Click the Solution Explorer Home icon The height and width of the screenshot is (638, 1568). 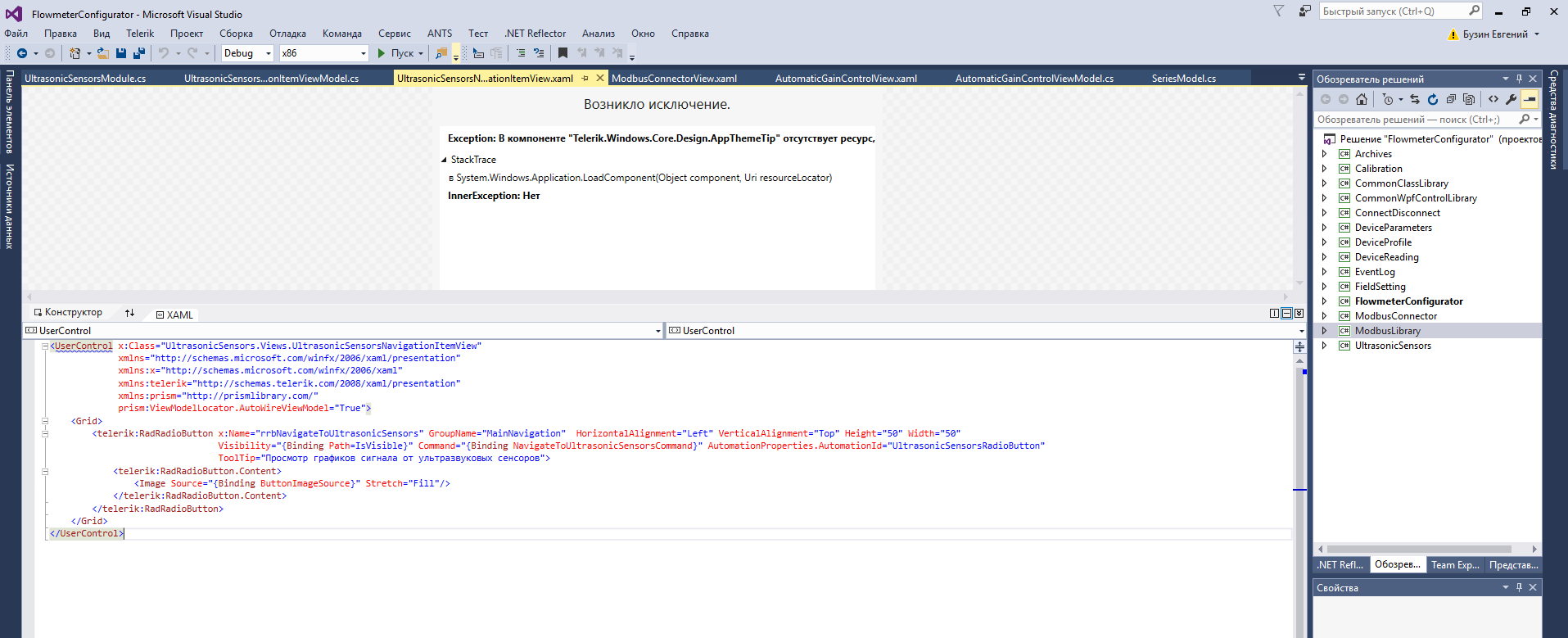1362,99
